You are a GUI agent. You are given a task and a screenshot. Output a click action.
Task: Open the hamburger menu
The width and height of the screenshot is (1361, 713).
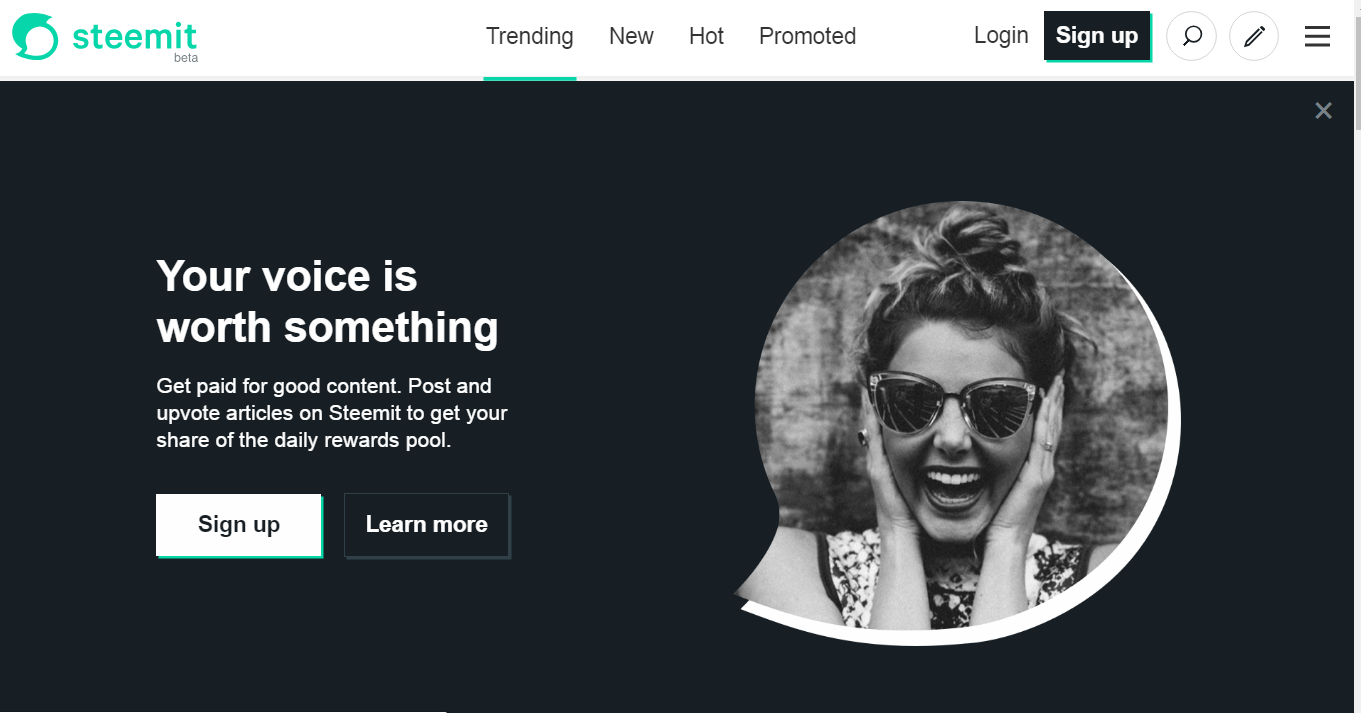point(1317,37)
